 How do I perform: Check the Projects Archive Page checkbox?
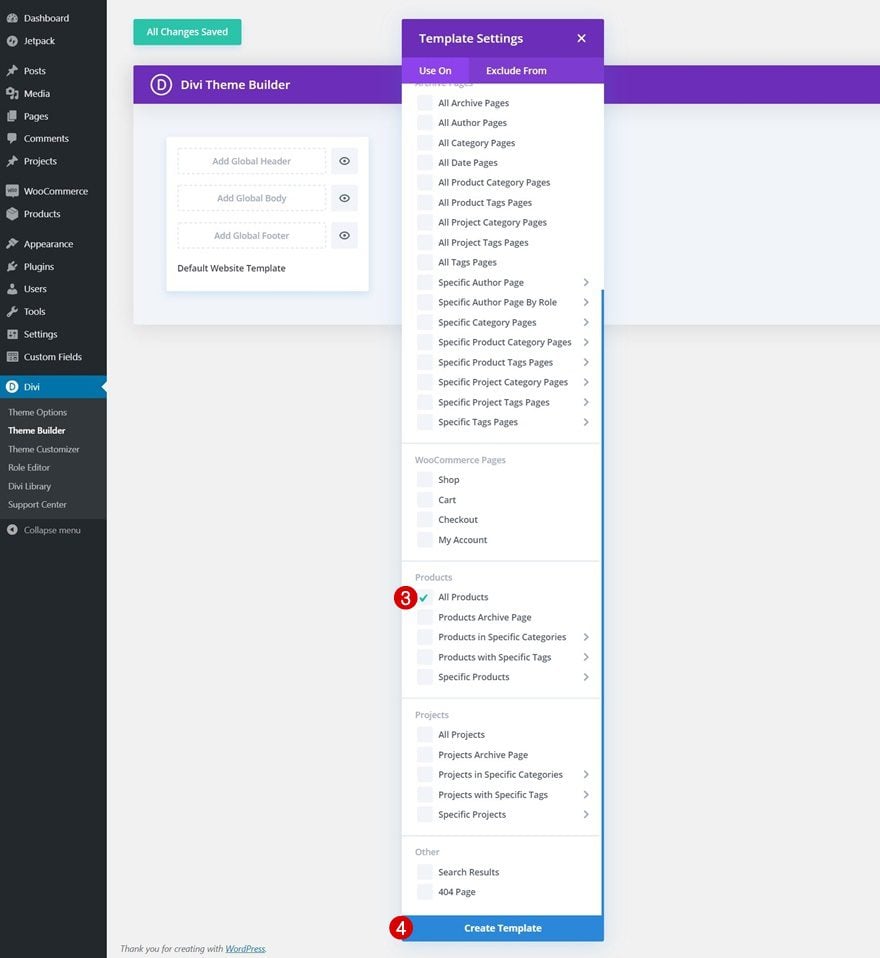(425, 755)
